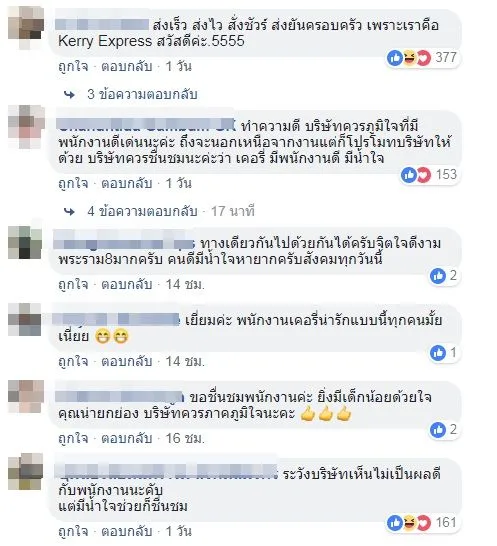Click like icon on เยี่ยมค่ะ comment
The image size is (497, 546).
click(438, 353)
